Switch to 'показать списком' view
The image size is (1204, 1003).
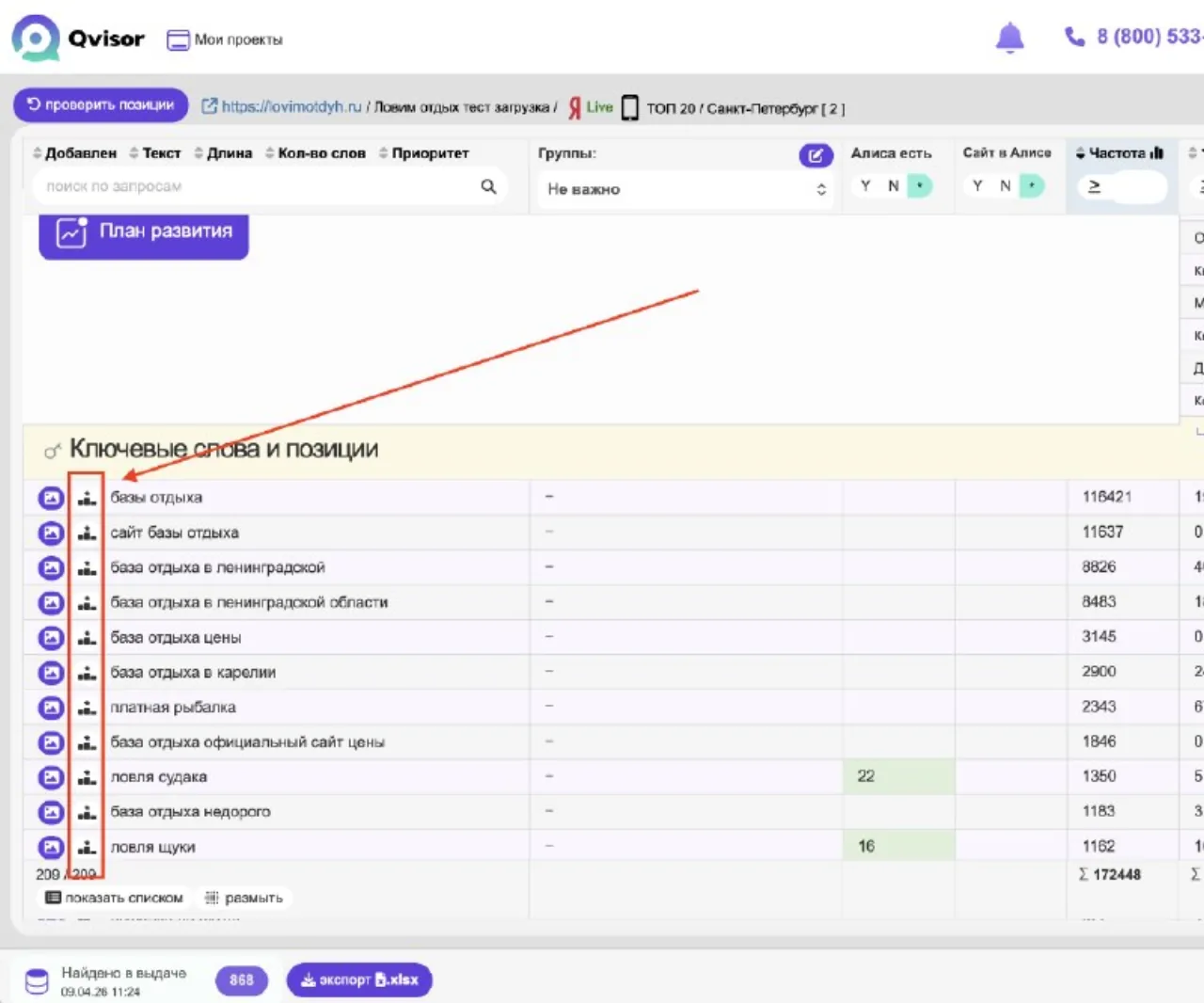(115, 898)
